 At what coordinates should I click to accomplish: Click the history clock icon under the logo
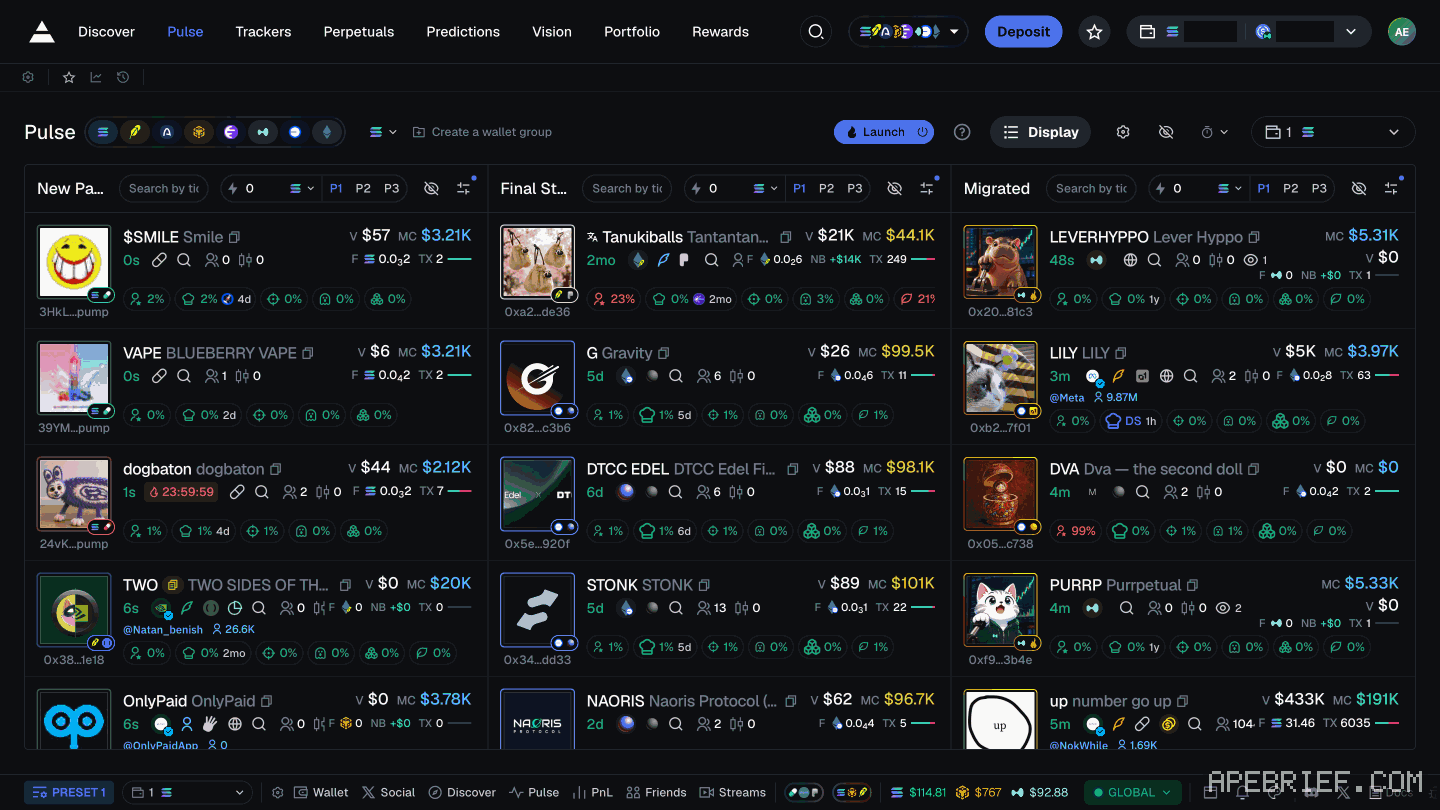pos(122,77)
